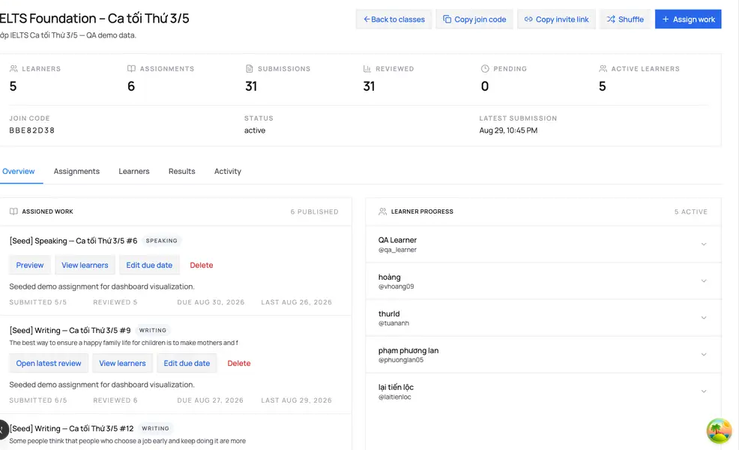The height and width of the screenshot is (450, 739).
Task: Click the Writing #12 assignment title
Action: tap(72, 428)
